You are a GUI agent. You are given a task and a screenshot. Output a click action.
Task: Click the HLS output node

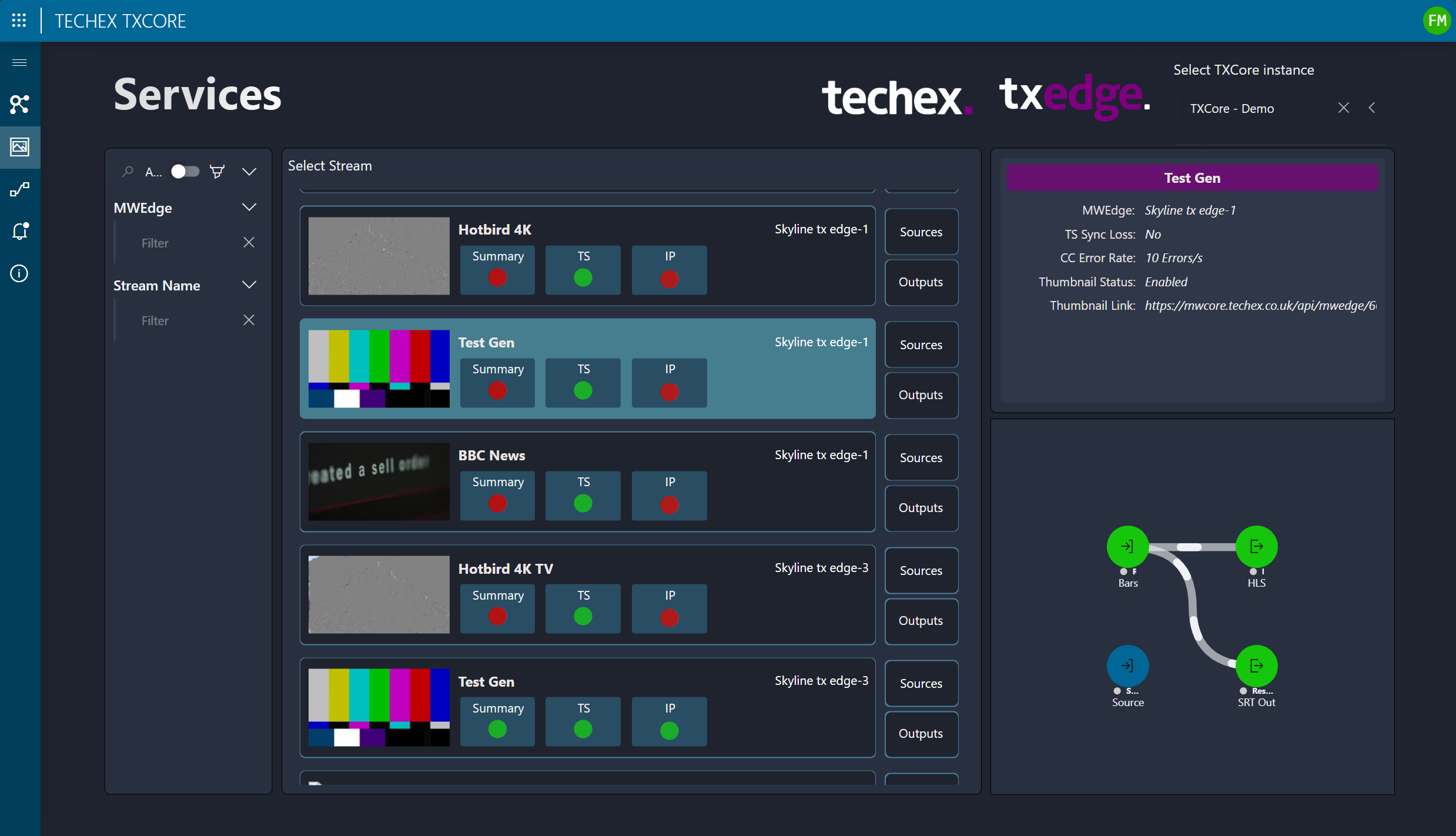point(1257,547)
